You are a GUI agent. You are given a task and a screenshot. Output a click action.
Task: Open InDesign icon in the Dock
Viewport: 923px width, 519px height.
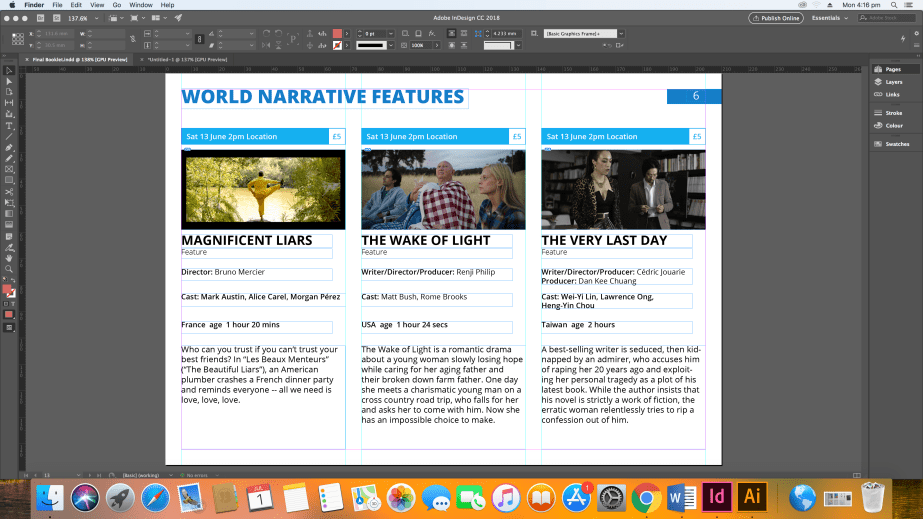pyautogui.click(x=716, y=497)
